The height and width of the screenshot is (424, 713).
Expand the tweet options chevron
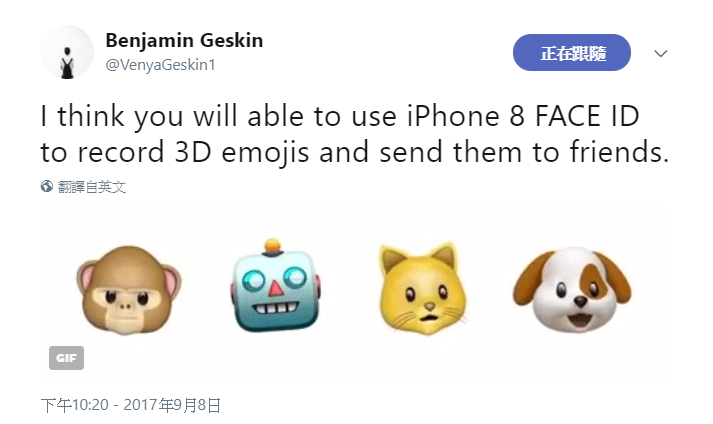click(660, 53)
